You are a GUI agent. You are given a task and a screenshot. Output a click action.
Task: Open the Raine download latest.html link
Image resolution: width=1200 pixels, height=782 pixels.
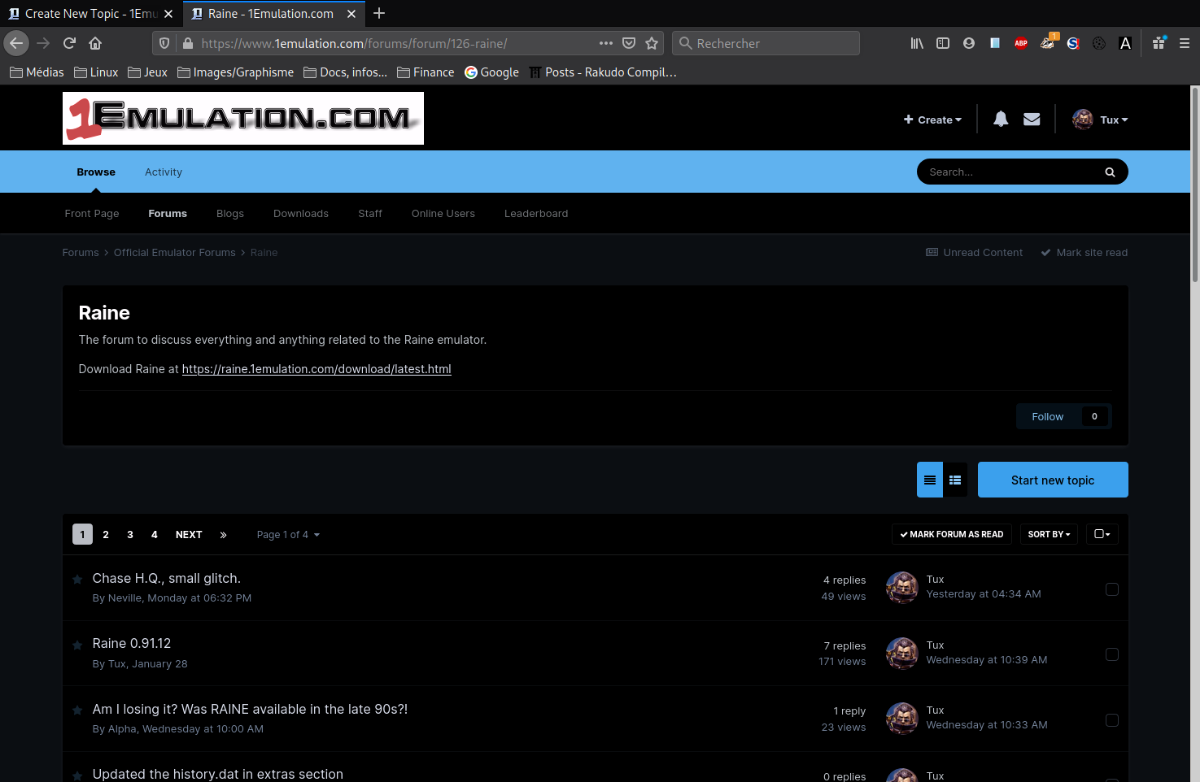[x=316, y=369]
